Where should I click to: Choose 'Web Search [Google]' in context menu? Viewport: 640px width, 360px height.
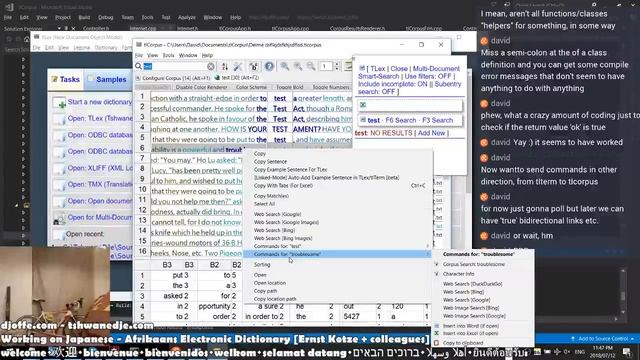(x=277, y=214)
